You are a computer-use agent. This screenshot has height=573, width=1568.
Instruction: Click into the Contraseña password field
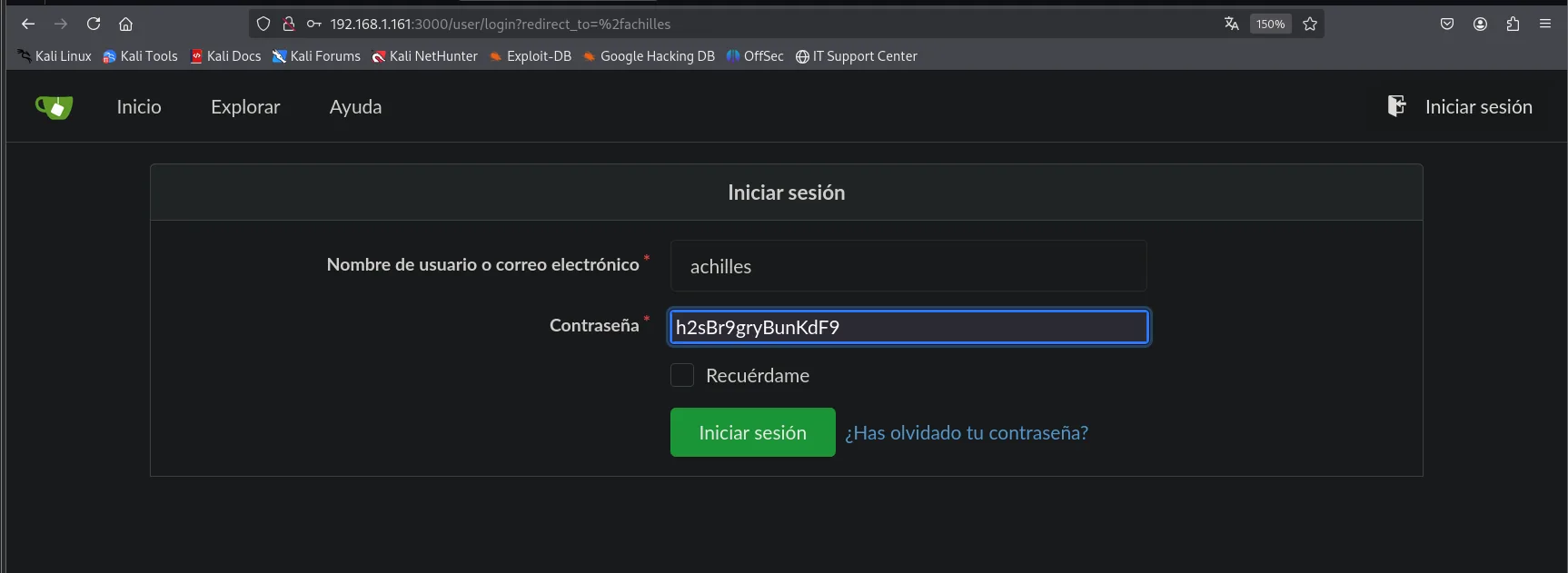[908, 327]
